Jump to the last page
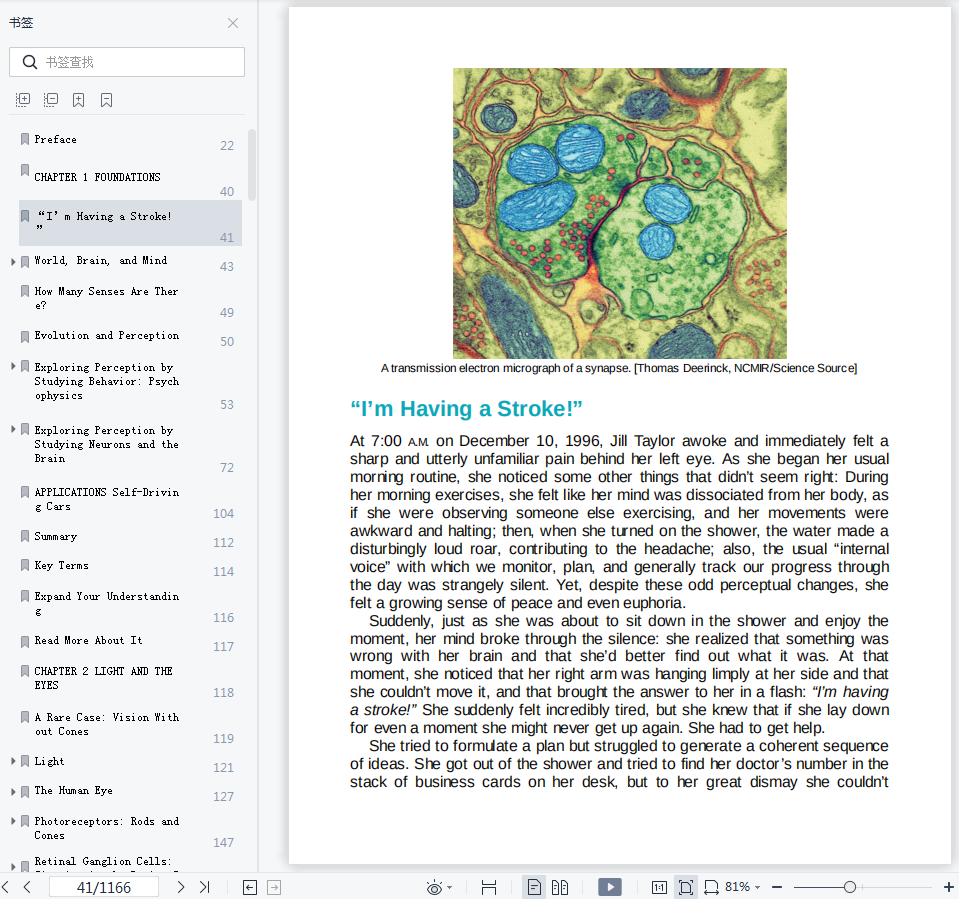Viewport: 959px width, 899px height. point(205,887)
